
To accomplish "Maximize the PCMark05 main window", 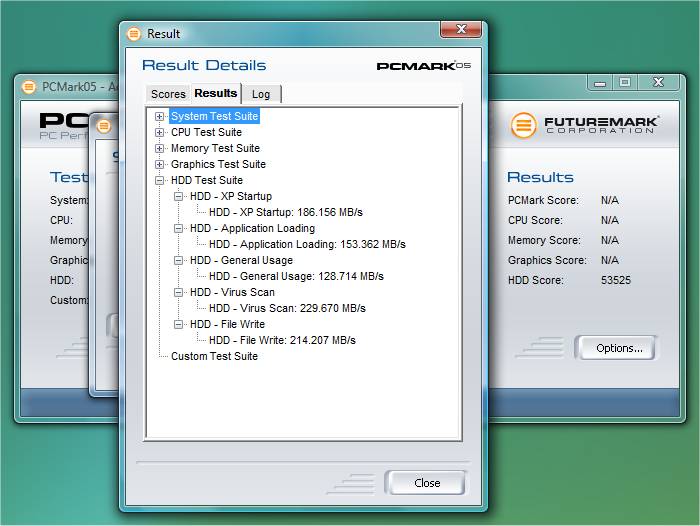I will tap(625, 83).
